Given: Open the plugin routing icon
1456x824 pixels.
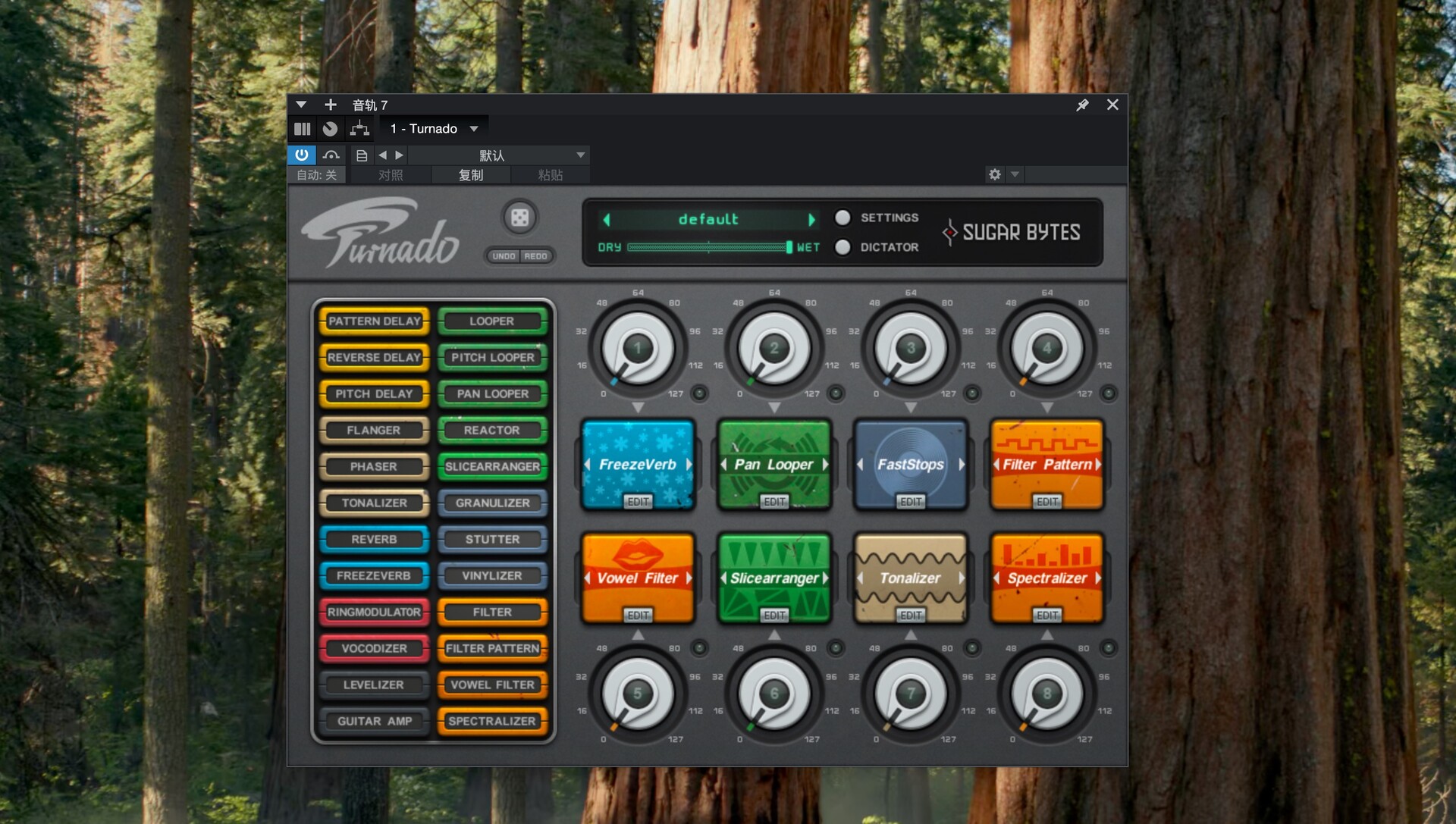Looking at the screenshot, I should [x=359, y=129].
